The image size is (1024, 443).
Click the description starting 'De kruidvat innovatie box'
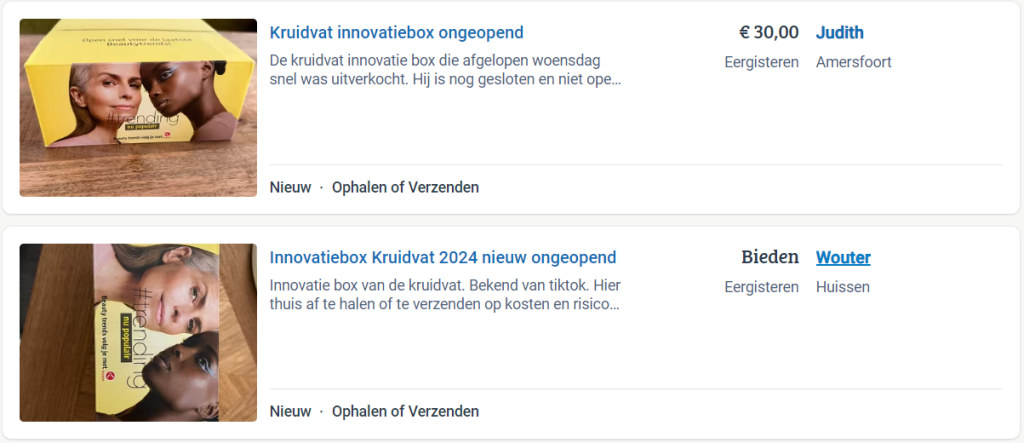(x=445, y=70)
